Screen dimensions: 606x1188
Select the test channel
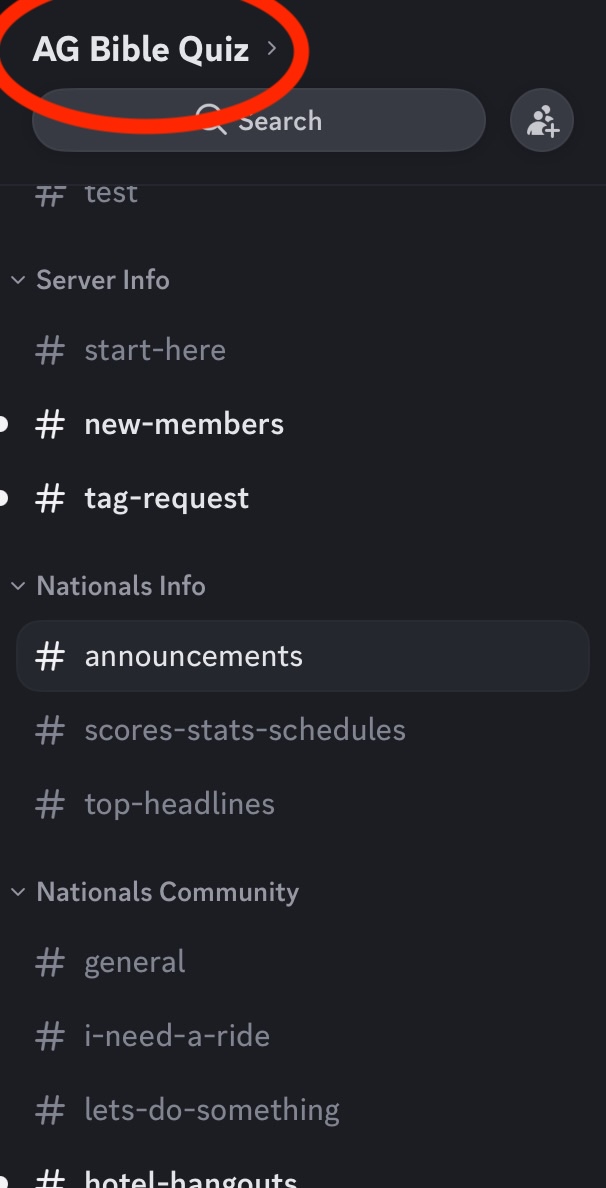[111, 193]
